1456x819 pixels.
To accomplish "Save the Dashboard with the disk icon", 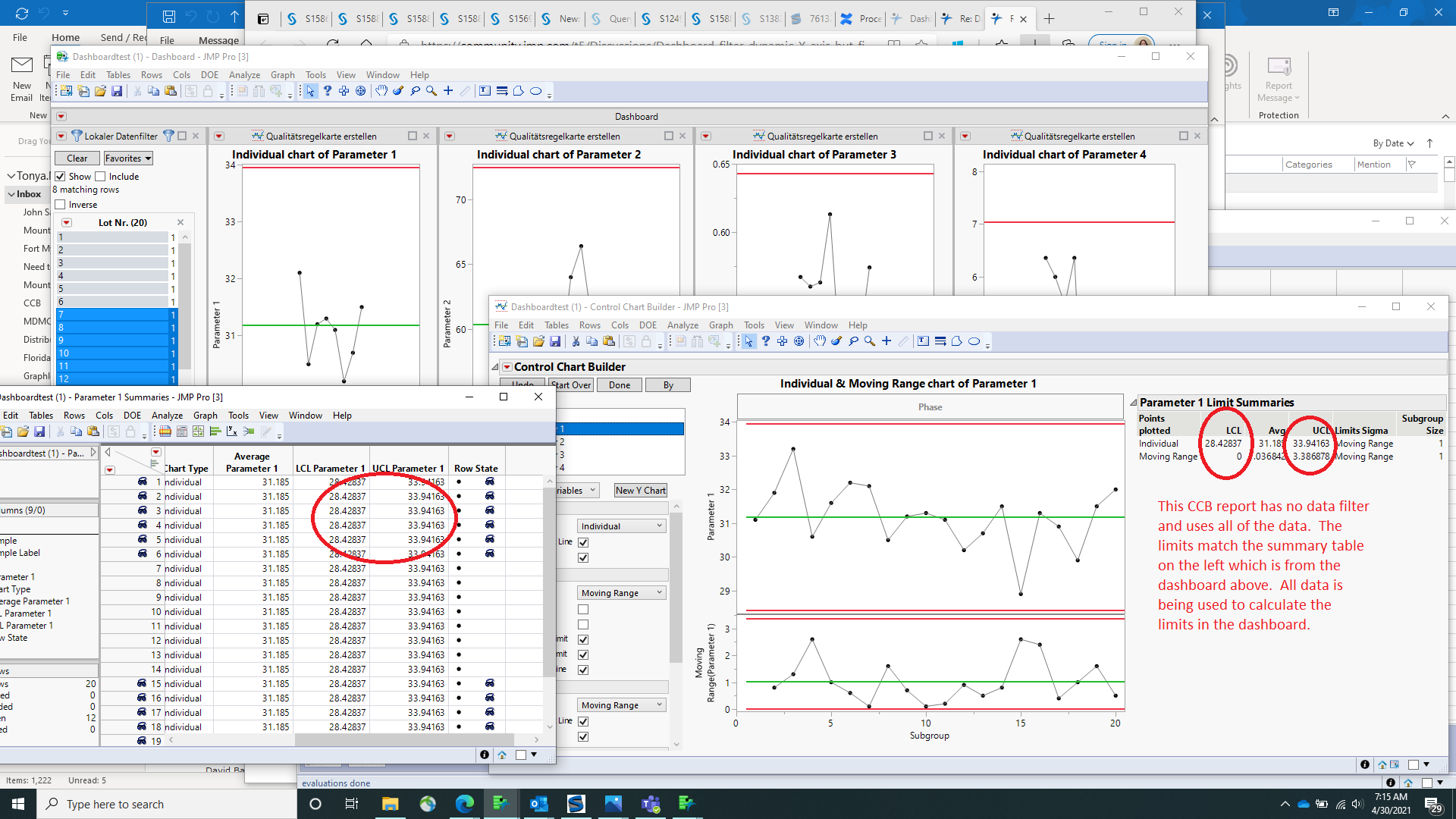I will [x=118, y=91].
